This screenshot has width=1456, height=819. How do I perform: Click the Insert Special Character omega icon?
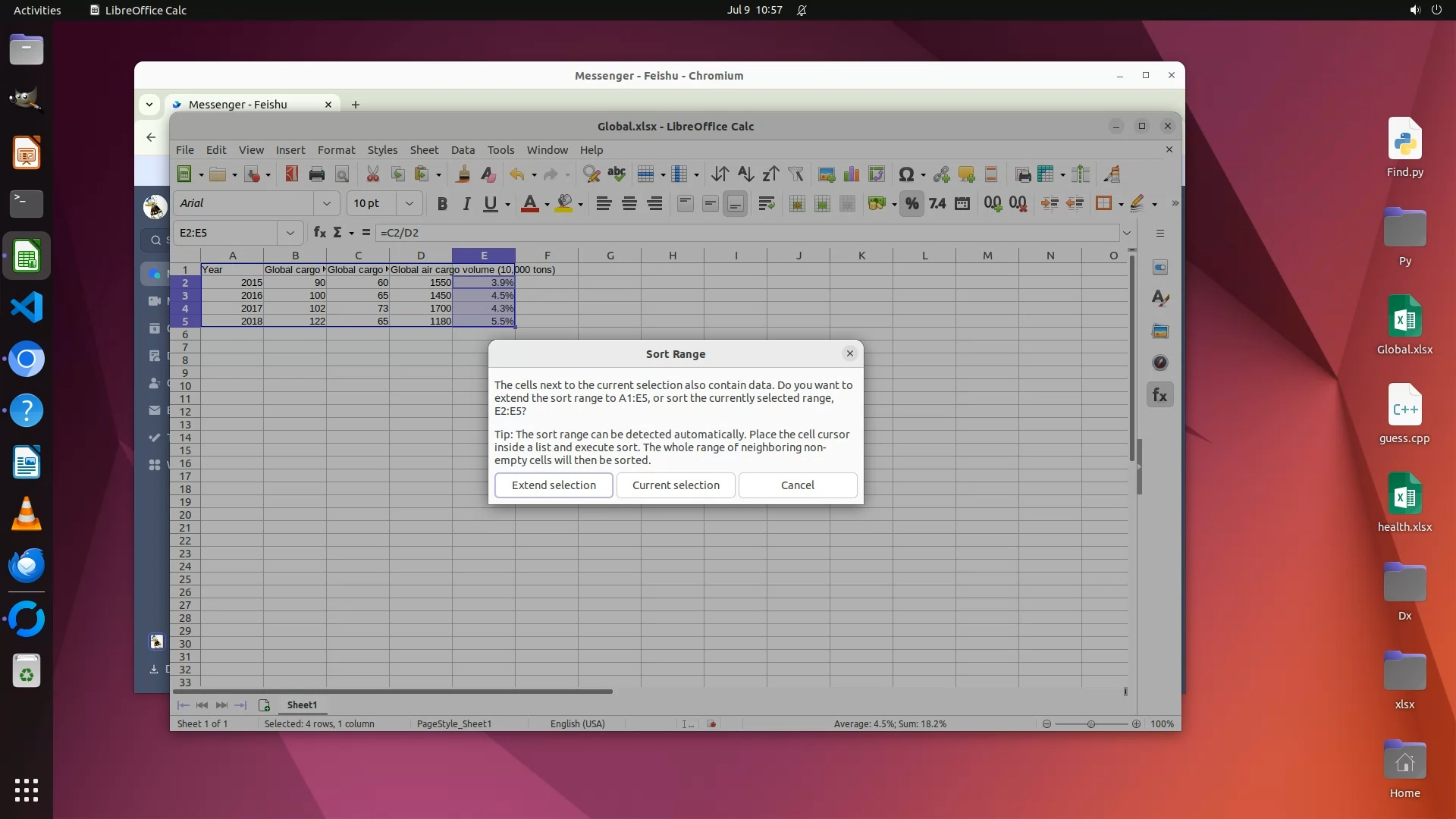click(x=905, y=174)
